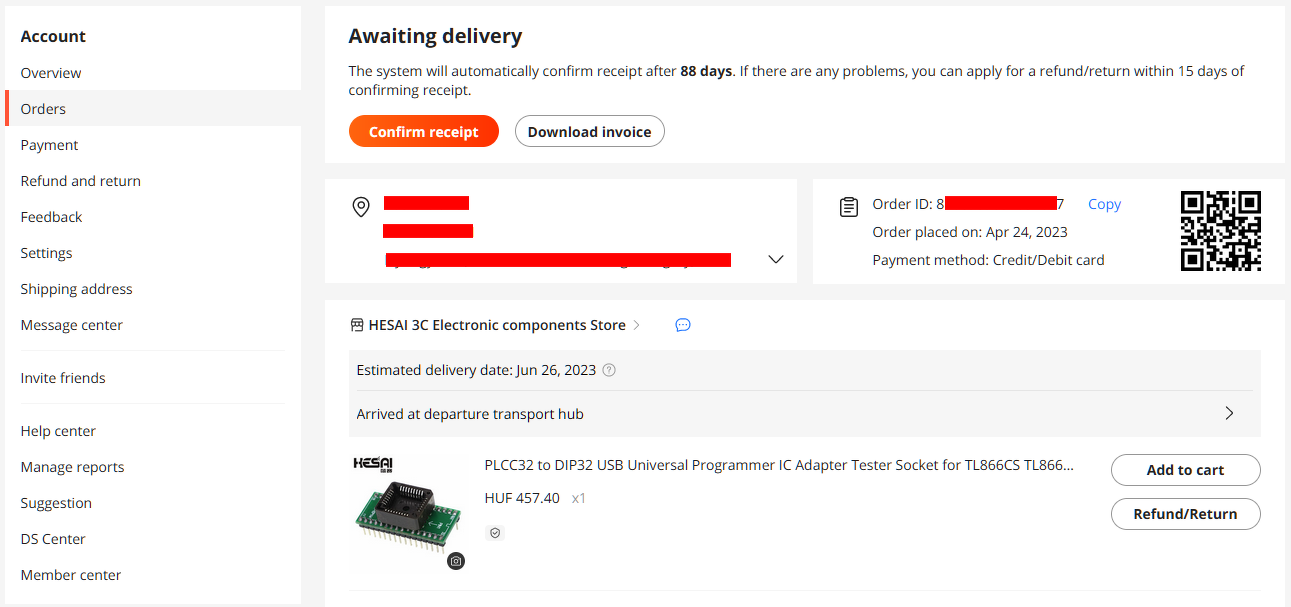Open tracking details for departure transport hub
The height and width of the screenshot is (607, 1291).
pyautogui.click(x=1229, y=413)
